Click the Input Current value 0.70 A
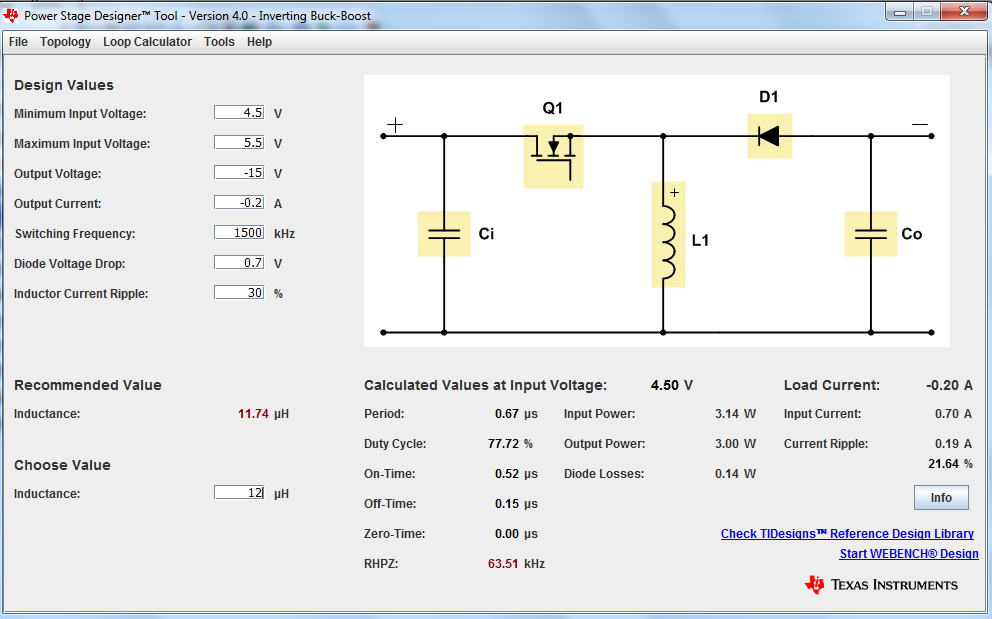 tap(953, 414)
